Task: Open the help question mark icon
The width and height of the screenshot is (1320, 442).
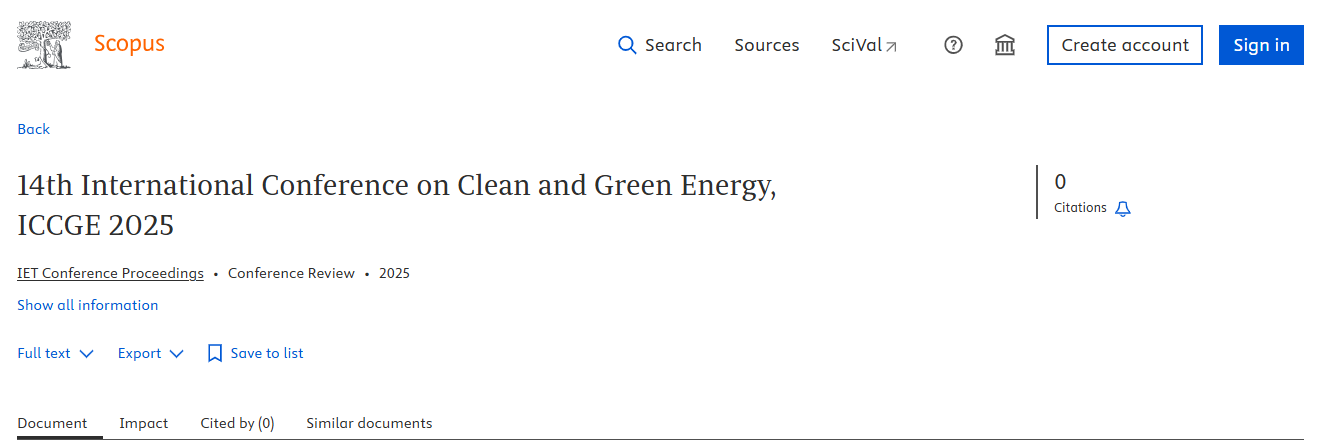Action: tap(953, 45)
